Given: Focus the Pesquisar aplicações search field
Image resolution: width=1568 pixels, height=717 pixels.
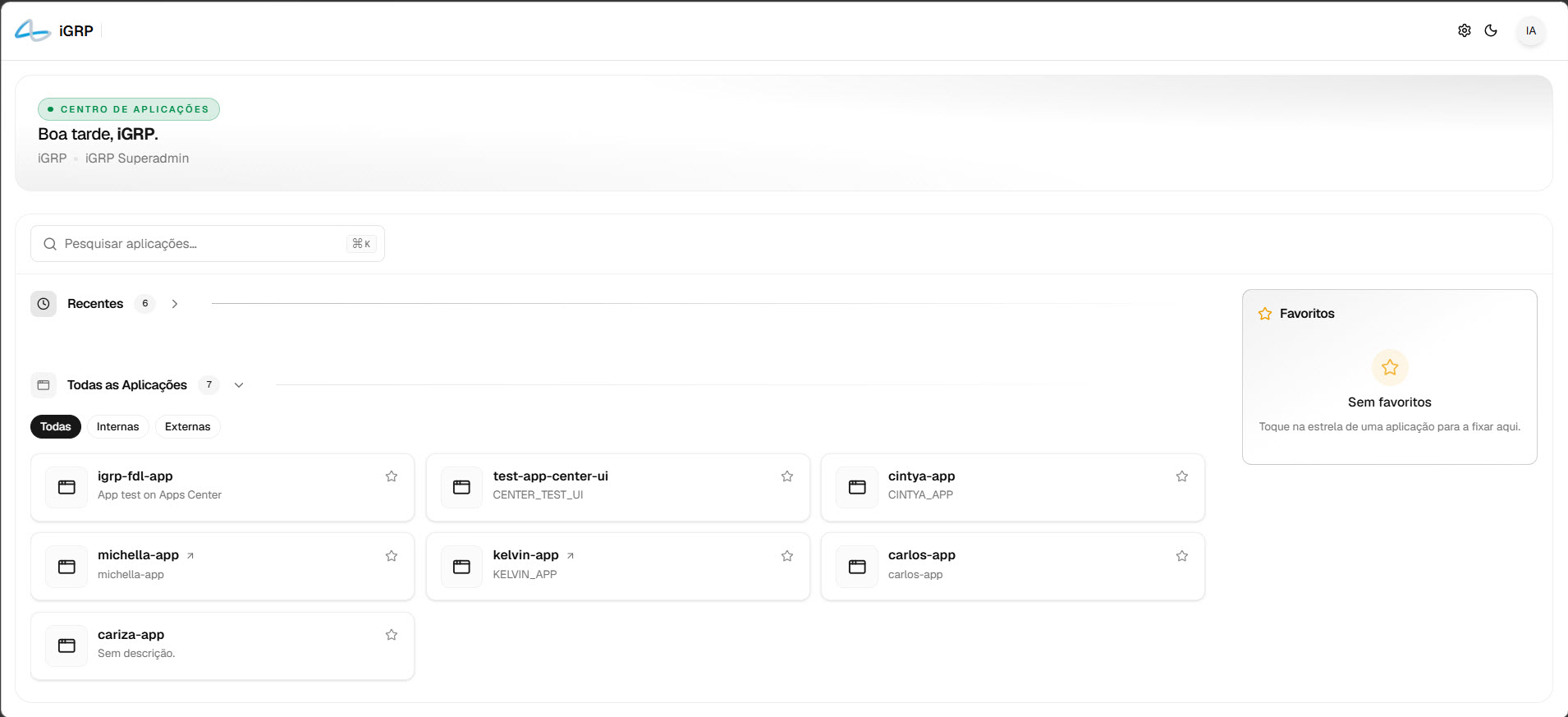Looking at the screenshot, I should tap(208, 244).
